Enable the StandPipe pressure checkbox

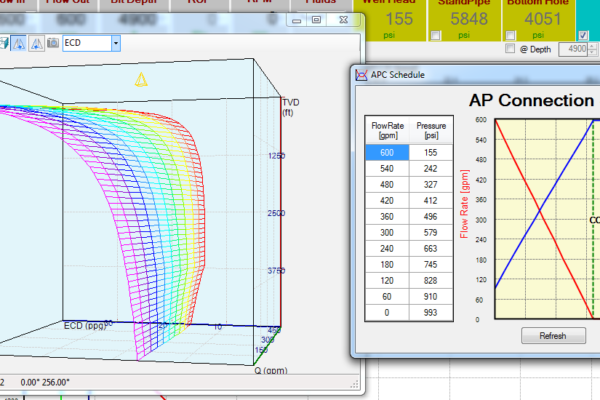pos(434,36)
